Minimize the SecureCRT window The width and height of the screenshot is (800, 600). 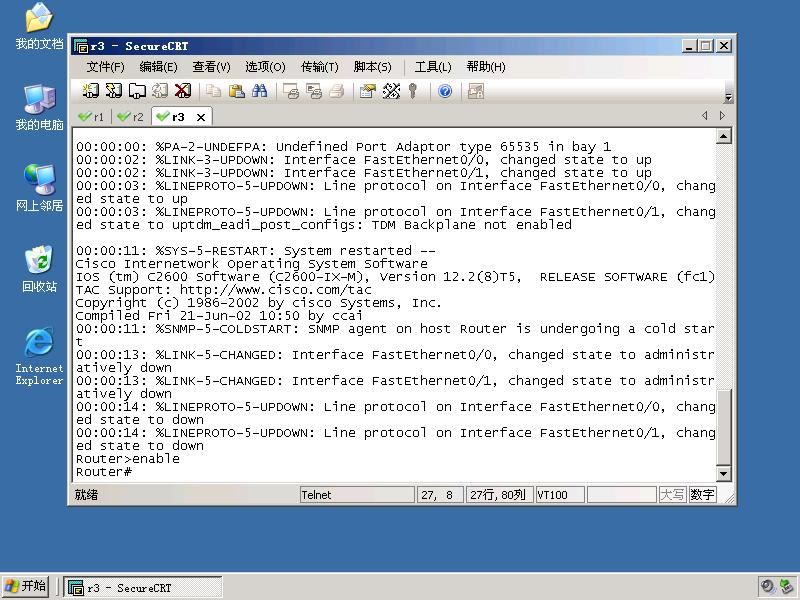(x=689, y=46)
